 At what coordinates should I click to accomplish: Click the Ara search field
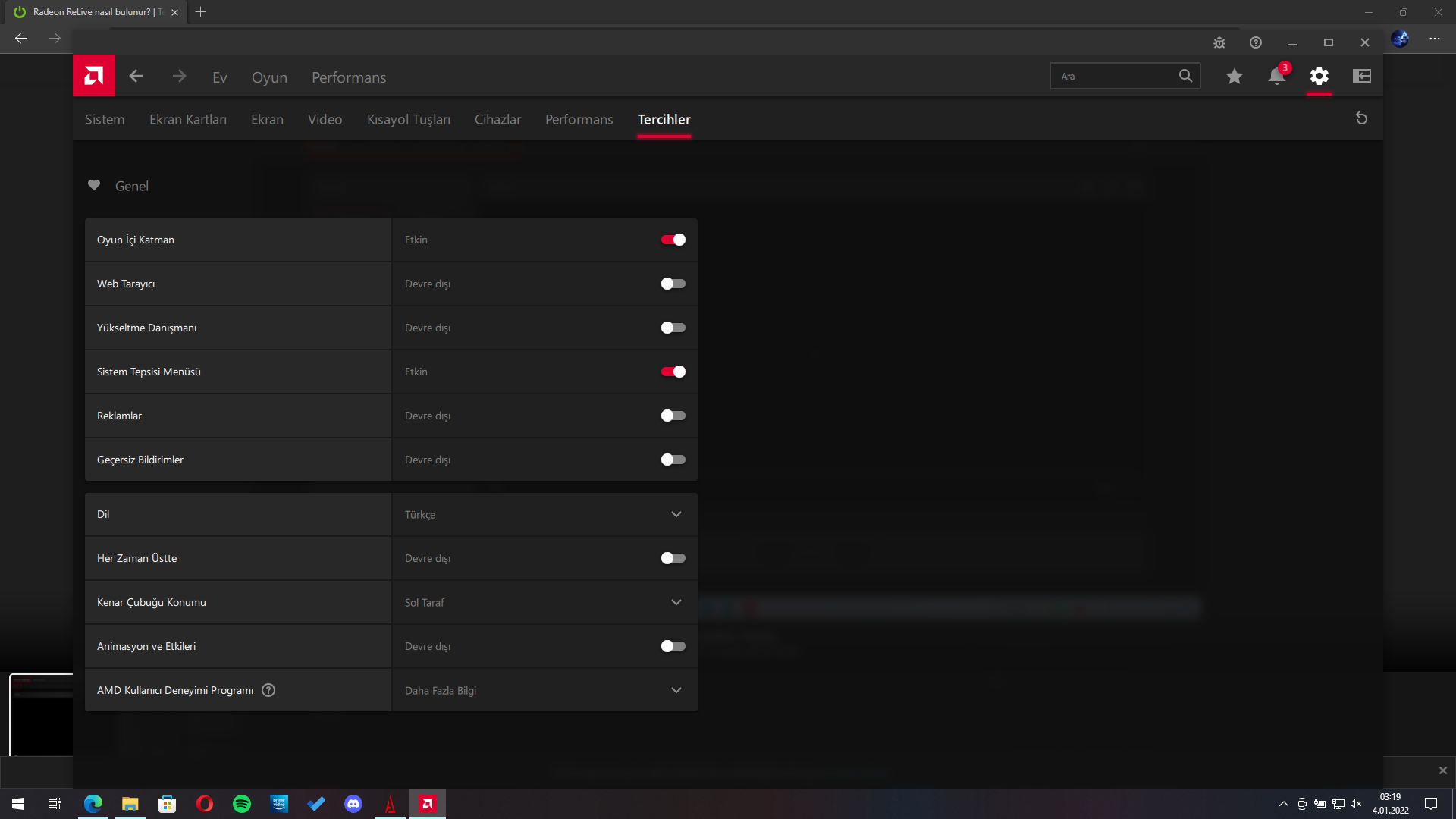point(1115,76)
